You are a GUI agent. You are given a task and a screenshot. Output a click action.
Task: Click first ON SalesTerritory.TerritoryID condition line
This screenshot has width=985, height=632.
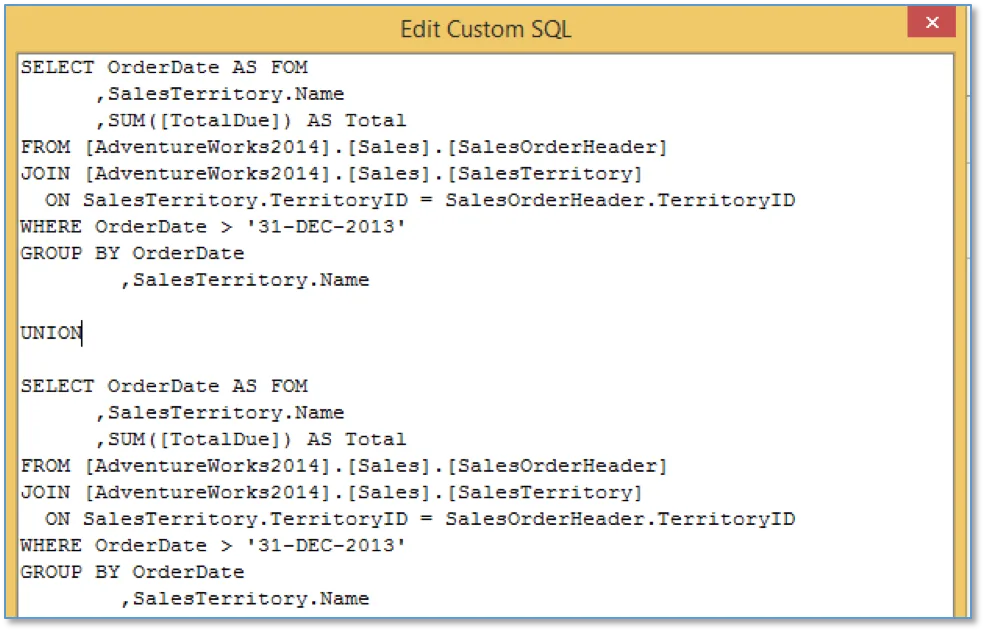[x=420, y=200]
